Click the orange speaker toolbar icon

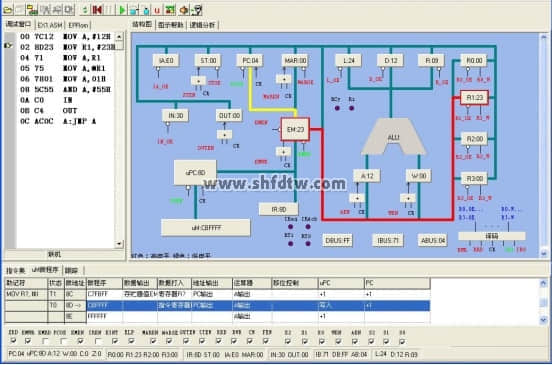click(184, 10)
